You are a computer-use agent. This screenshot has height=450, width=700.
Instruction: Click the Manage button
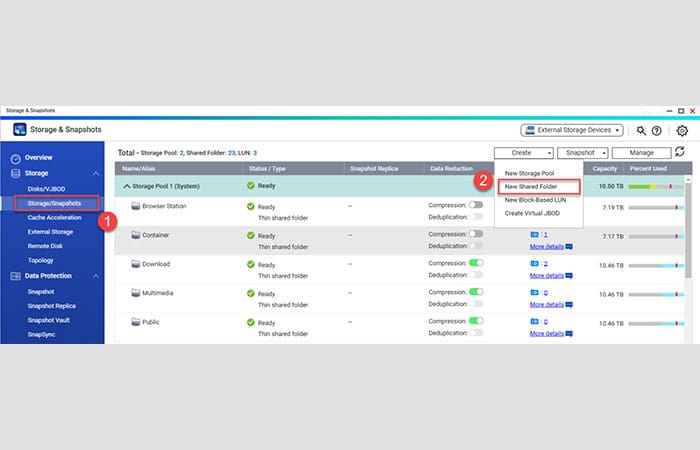[640, 153]
